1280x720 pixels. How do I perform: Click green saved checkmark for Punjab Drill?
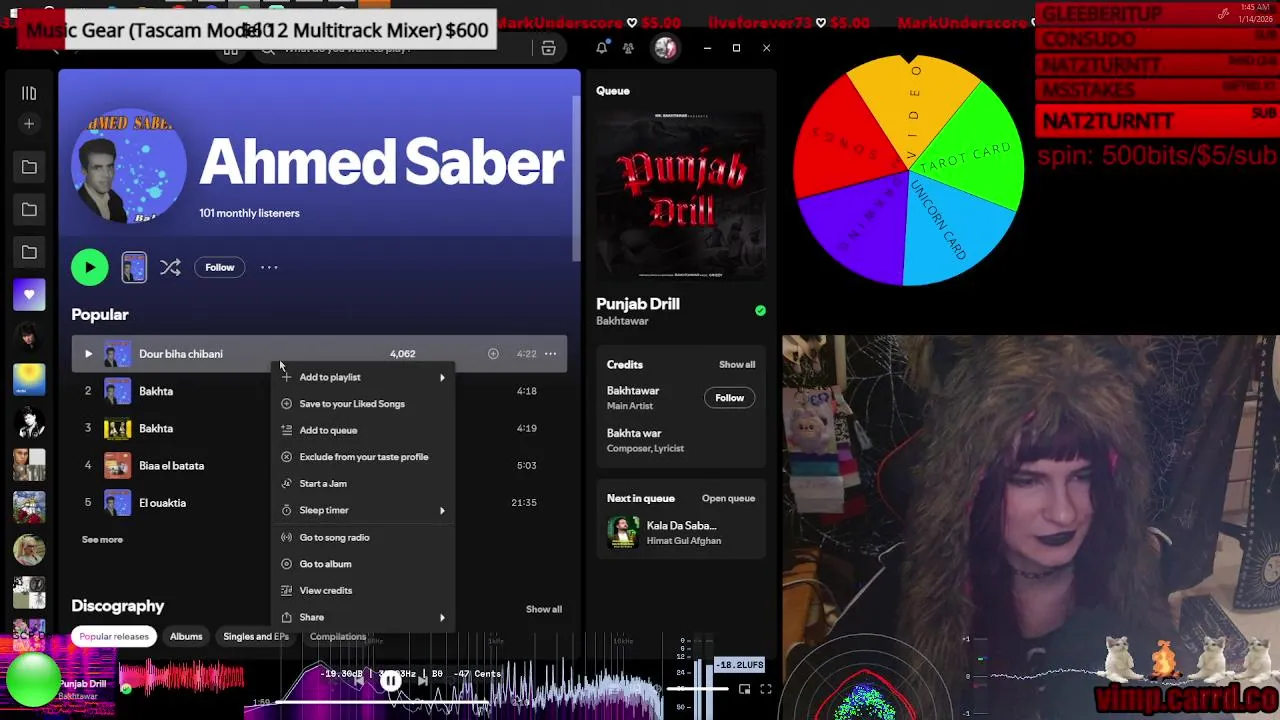760,311
